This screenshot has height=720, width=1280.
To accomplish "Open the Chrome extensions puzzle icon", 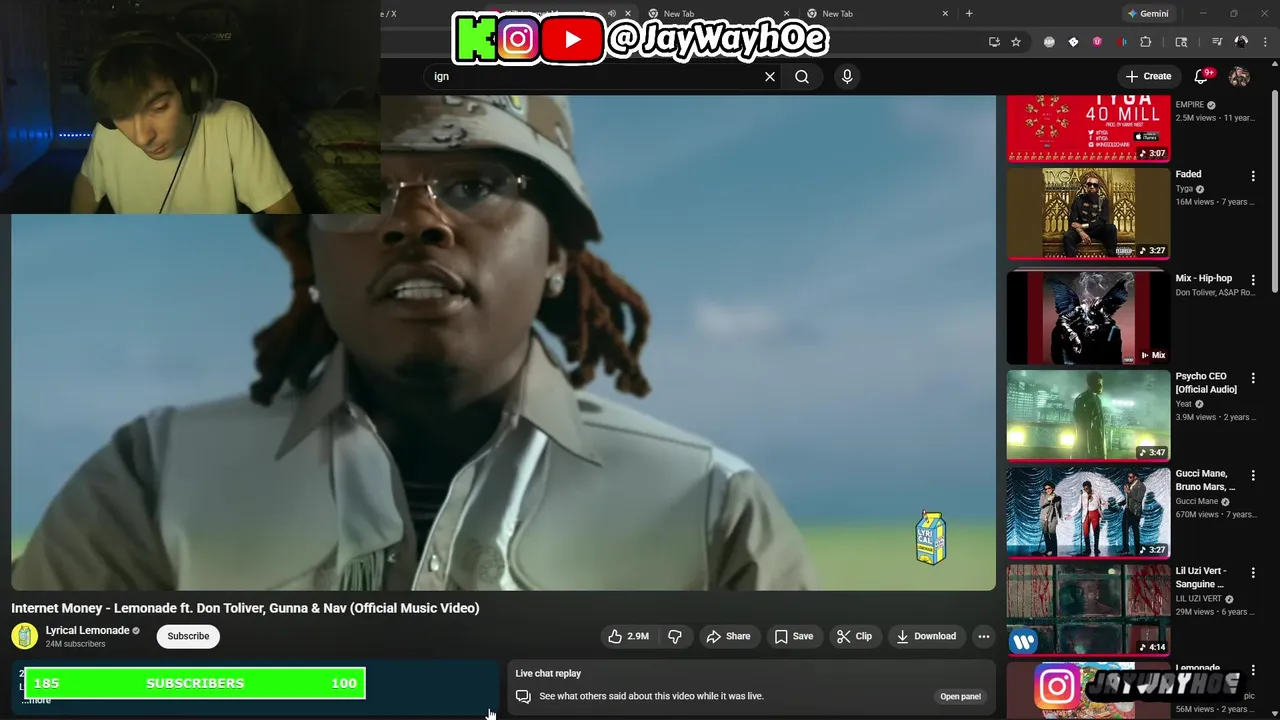I will [x=1146, y=42].
